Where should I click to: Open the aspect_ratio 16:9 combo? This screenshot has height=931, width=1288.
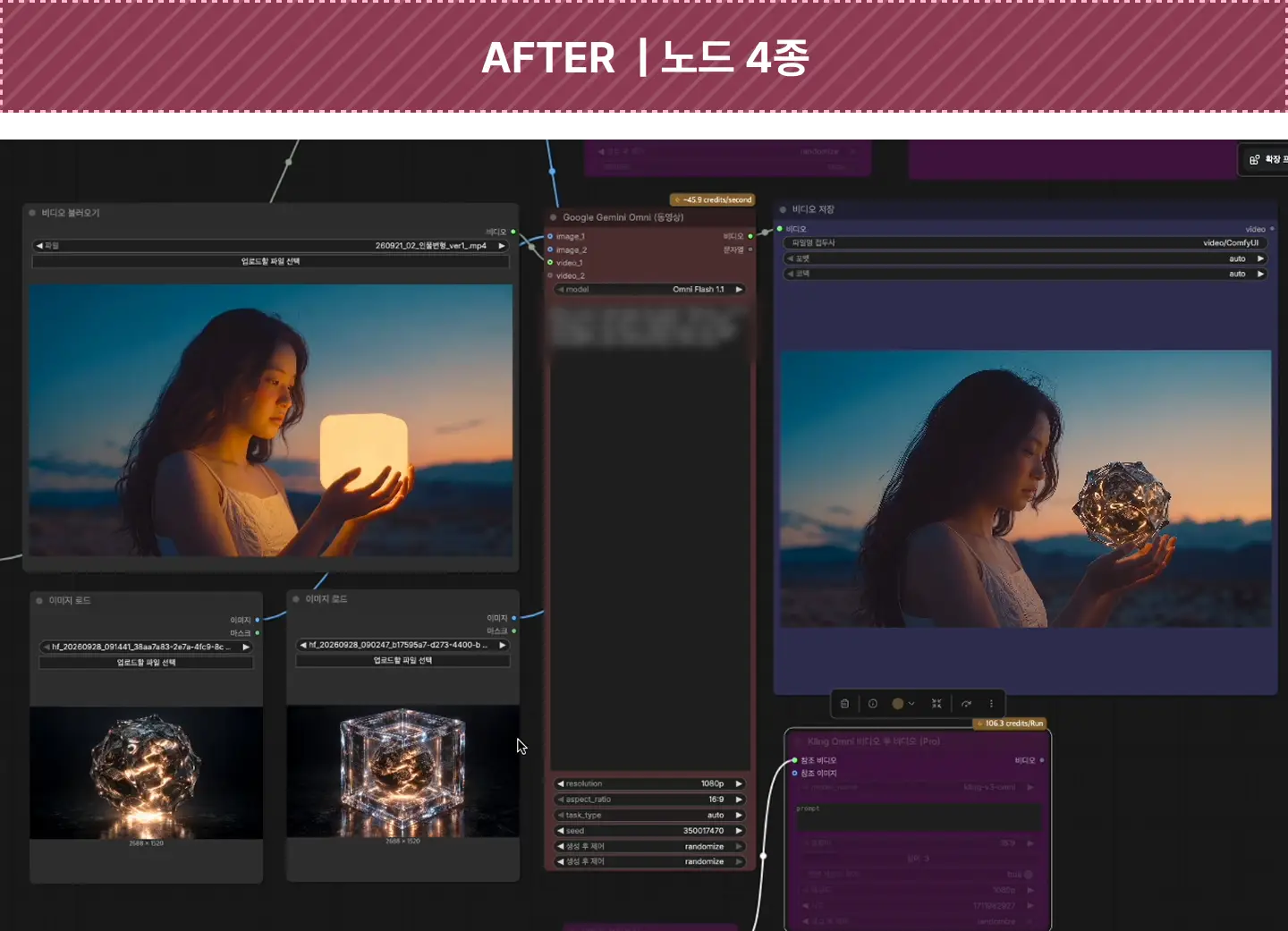pos(650,800)
